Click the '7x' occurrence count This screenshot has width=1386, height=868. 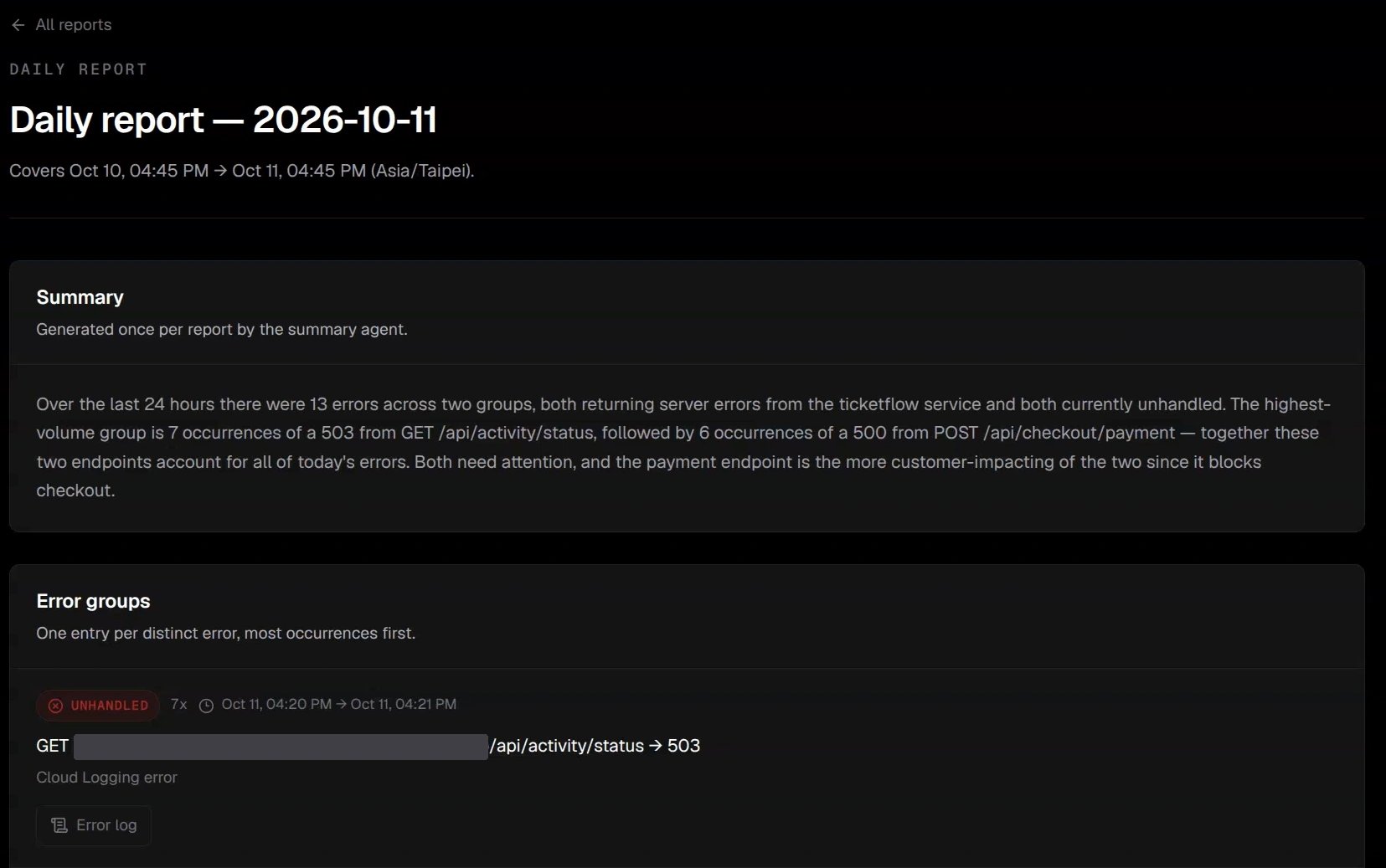click(x=179, y=705)
